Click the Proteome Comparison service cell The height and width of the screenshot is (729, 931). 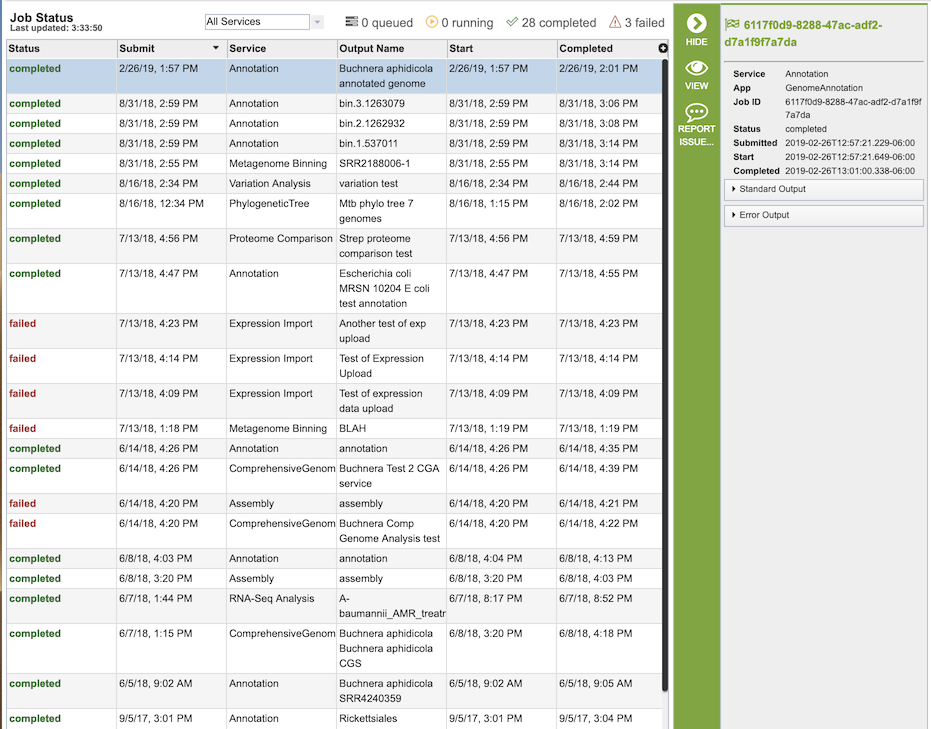point(281,246)
